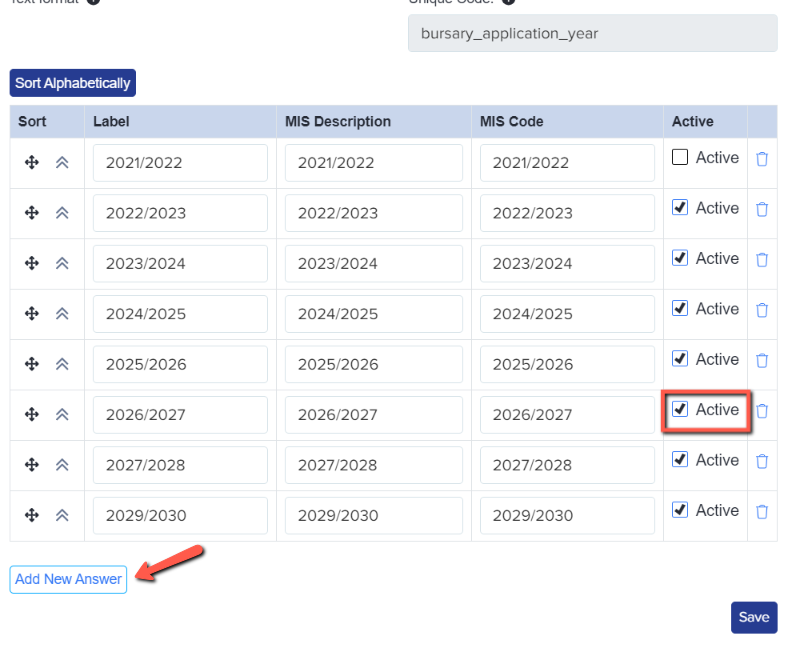Disable the Active checkbox for 2029/2030

pos(680,510)
